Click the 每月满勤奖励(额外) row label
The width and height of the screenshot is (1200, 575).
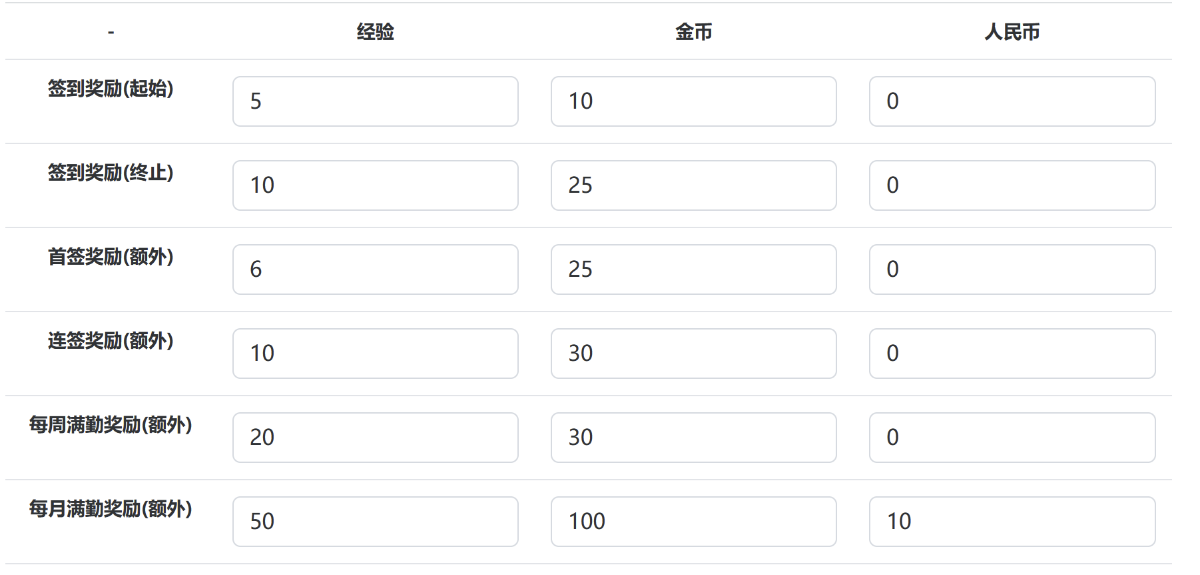click(110, 509)
